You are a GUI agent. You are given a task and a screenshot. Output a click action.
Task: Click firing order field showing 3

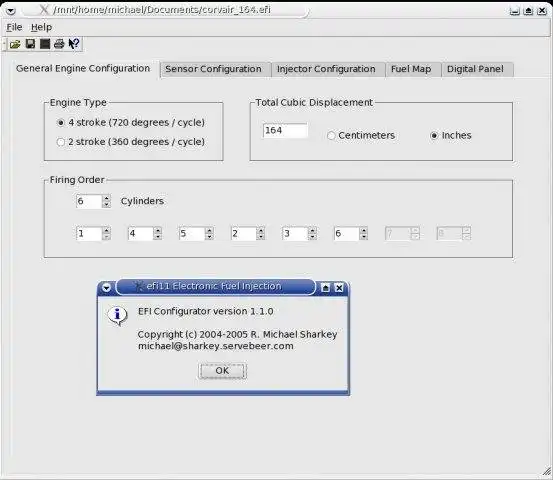click(295, 233)
